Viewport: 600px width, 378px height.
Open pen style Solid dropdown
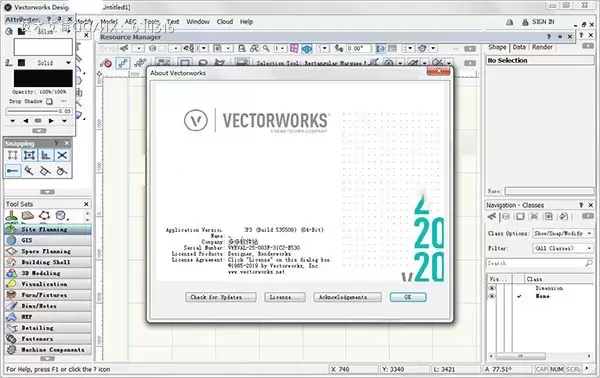pos(68,63)
